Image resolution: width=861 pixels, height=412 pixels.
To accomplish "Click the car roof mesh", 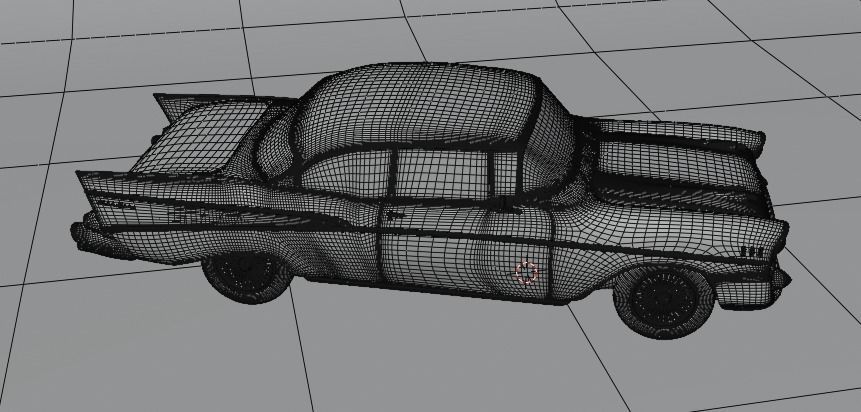I will [415, 104].
